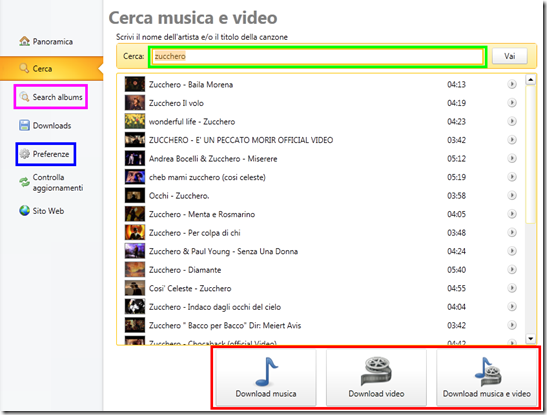This screenshot has height=415, width=547.
Task: Play preview of cheb mami zucchero
Action: point(512,177)
